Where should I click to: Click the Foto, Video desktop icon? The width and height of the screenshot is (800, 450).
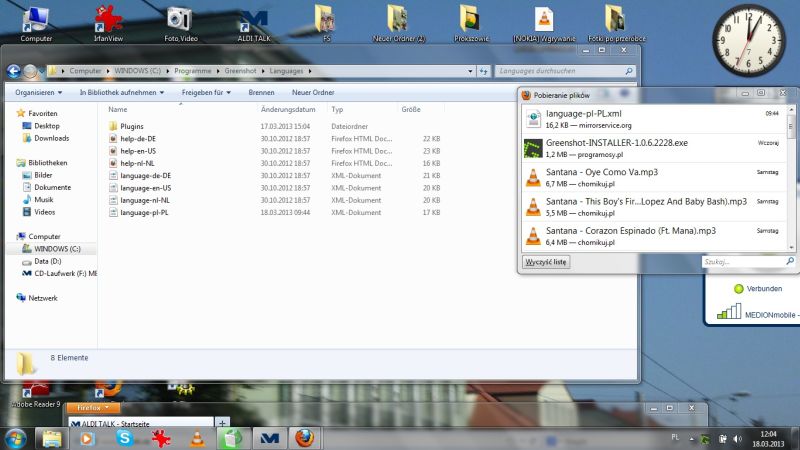click(180, 21)
